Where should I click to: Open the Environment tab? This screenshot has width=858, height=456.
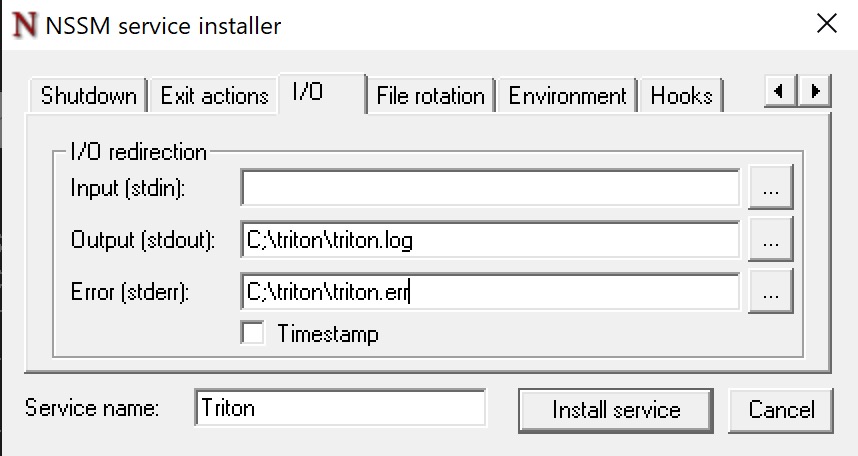(x=567, y=96)
